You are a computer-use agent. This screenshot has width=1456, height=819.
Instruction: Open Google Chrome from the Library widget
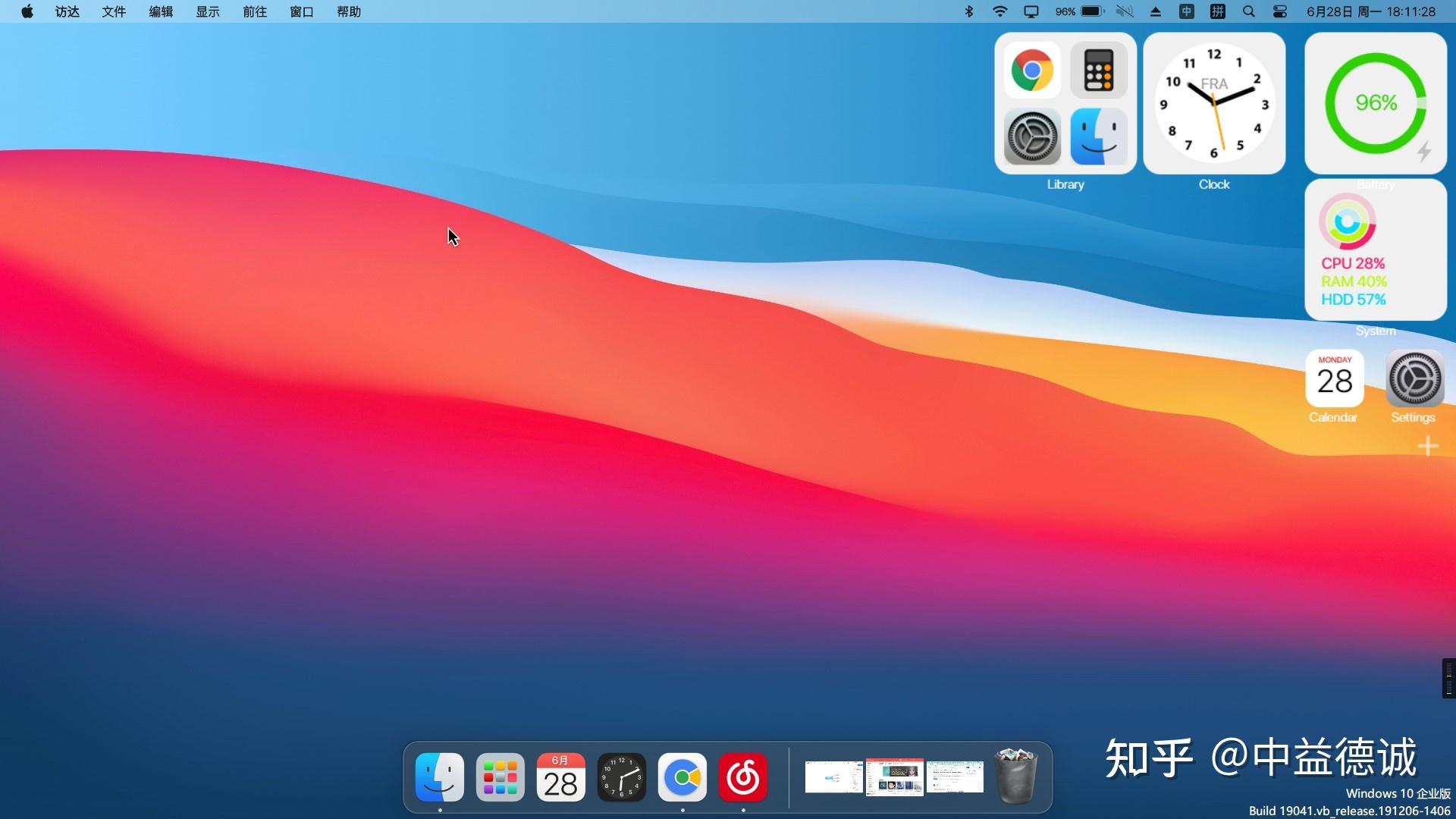click(1032, 70)
